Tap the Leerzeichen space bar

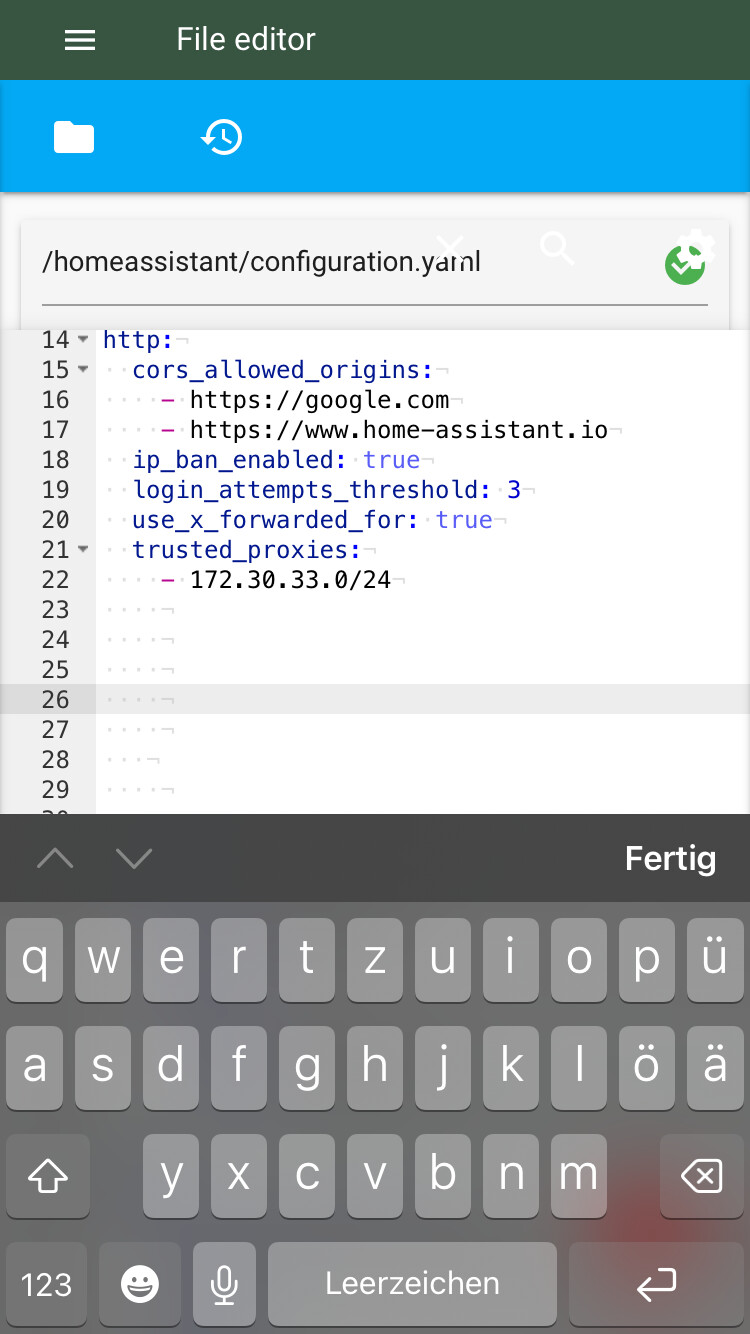(412, 1284)
